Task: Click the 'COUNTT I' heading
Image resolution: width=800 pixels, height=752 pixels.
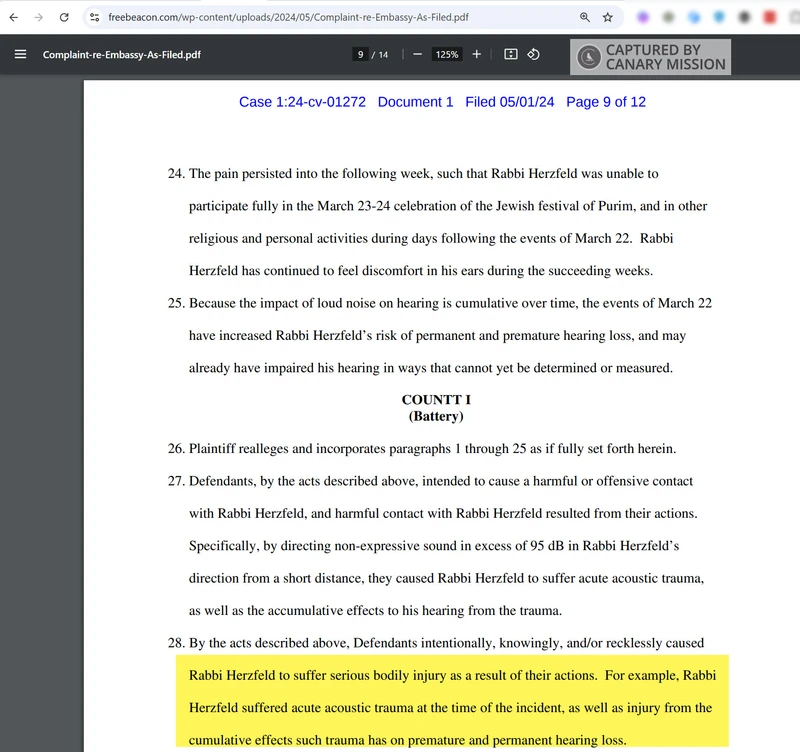Action: click(x=436, y=399)
